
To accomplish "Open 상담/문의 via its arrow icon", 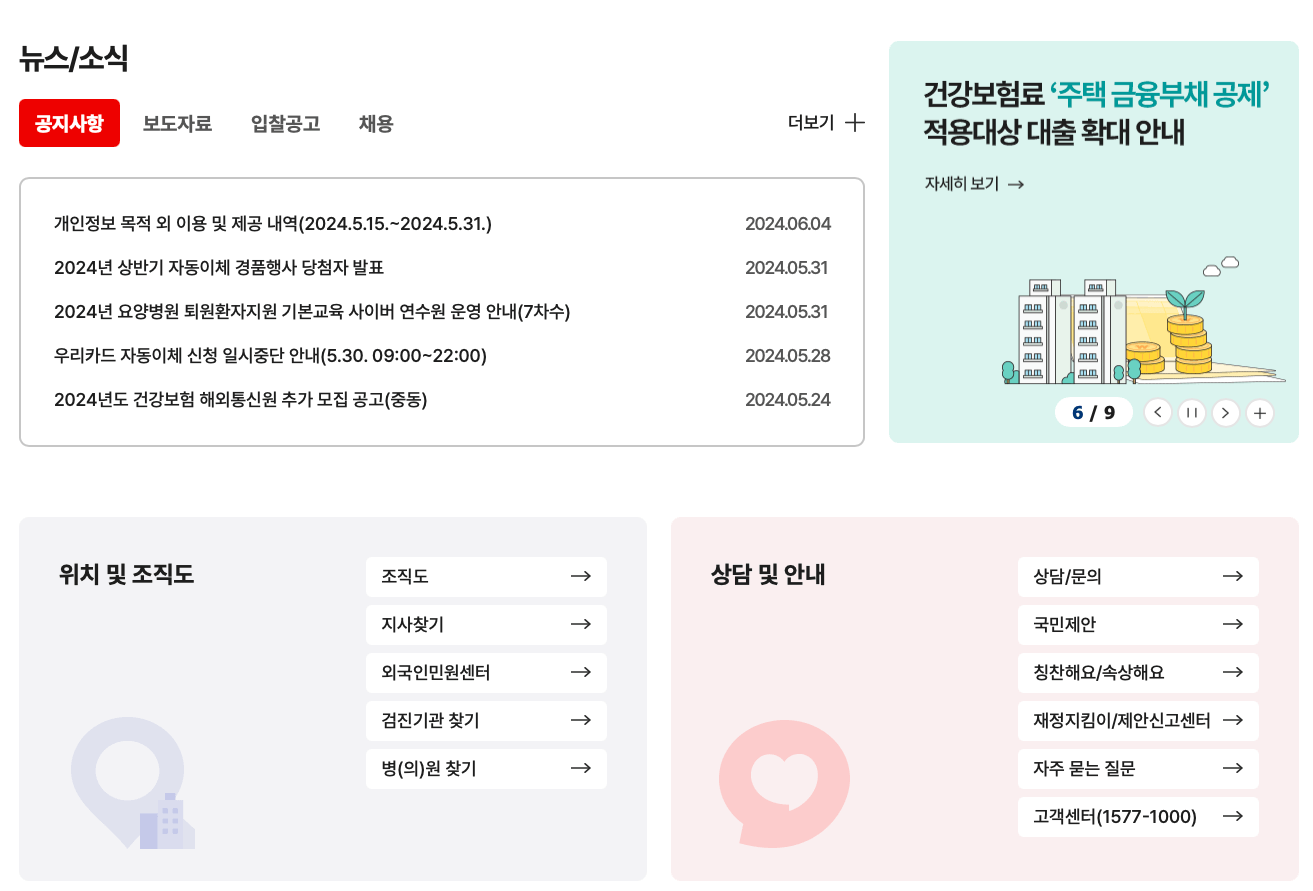I will point(1233,576).
